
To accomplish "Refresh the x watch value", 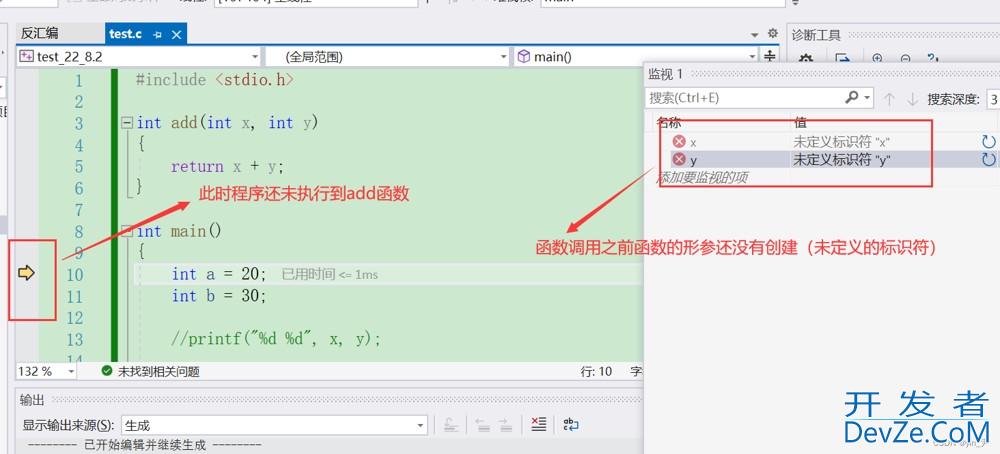I will 989,142.
